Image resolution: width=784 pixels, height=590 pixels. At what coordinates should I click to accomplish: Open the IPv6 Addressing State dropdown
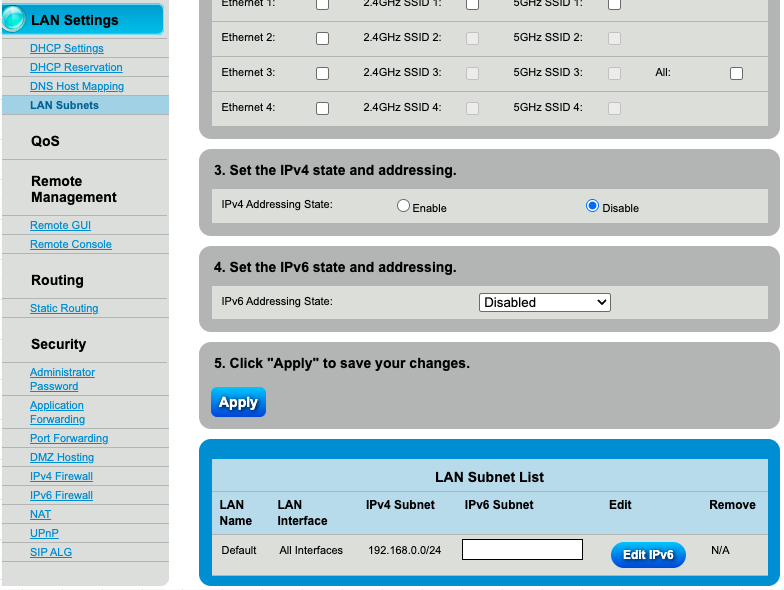[x=545, y=302]
